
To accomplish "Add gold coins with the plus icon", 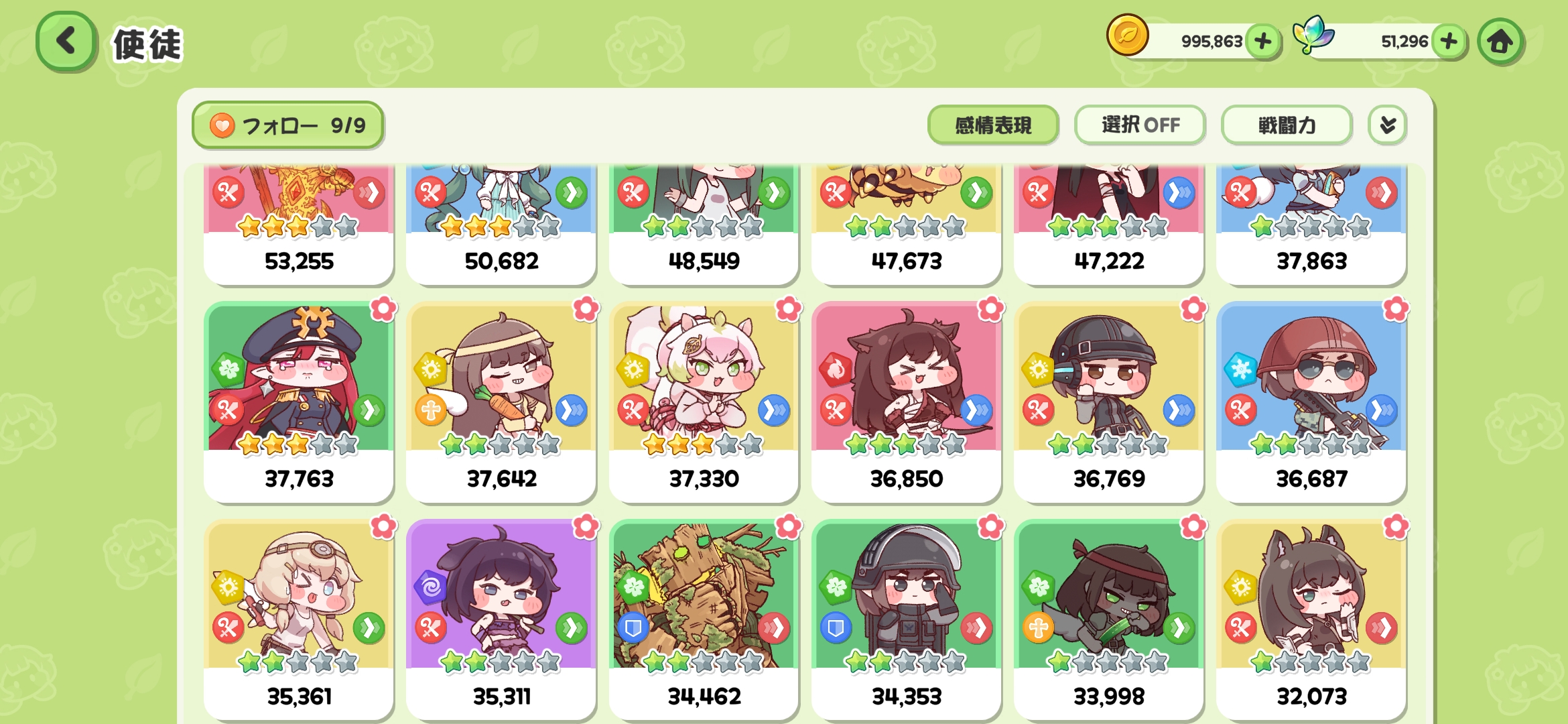I will click(x=1262, y=42).
